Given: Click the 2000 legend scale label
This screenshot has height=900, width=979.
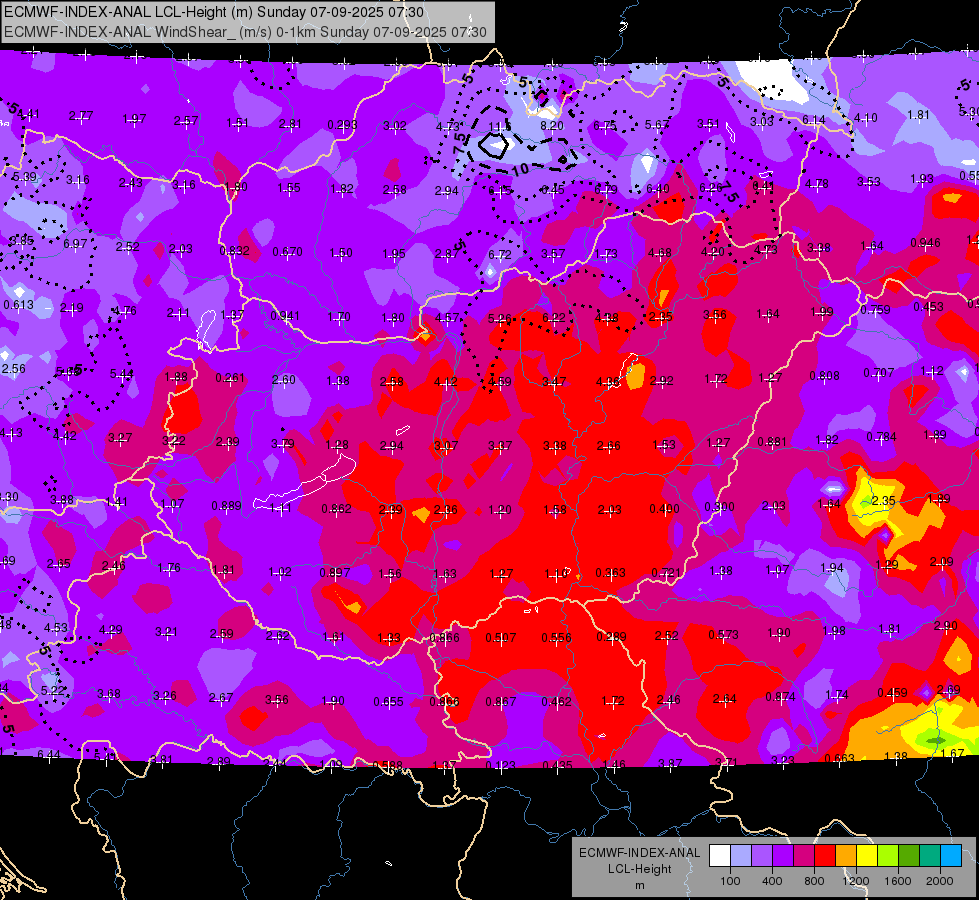Looking at the screenshot, I should pos(940,881).
